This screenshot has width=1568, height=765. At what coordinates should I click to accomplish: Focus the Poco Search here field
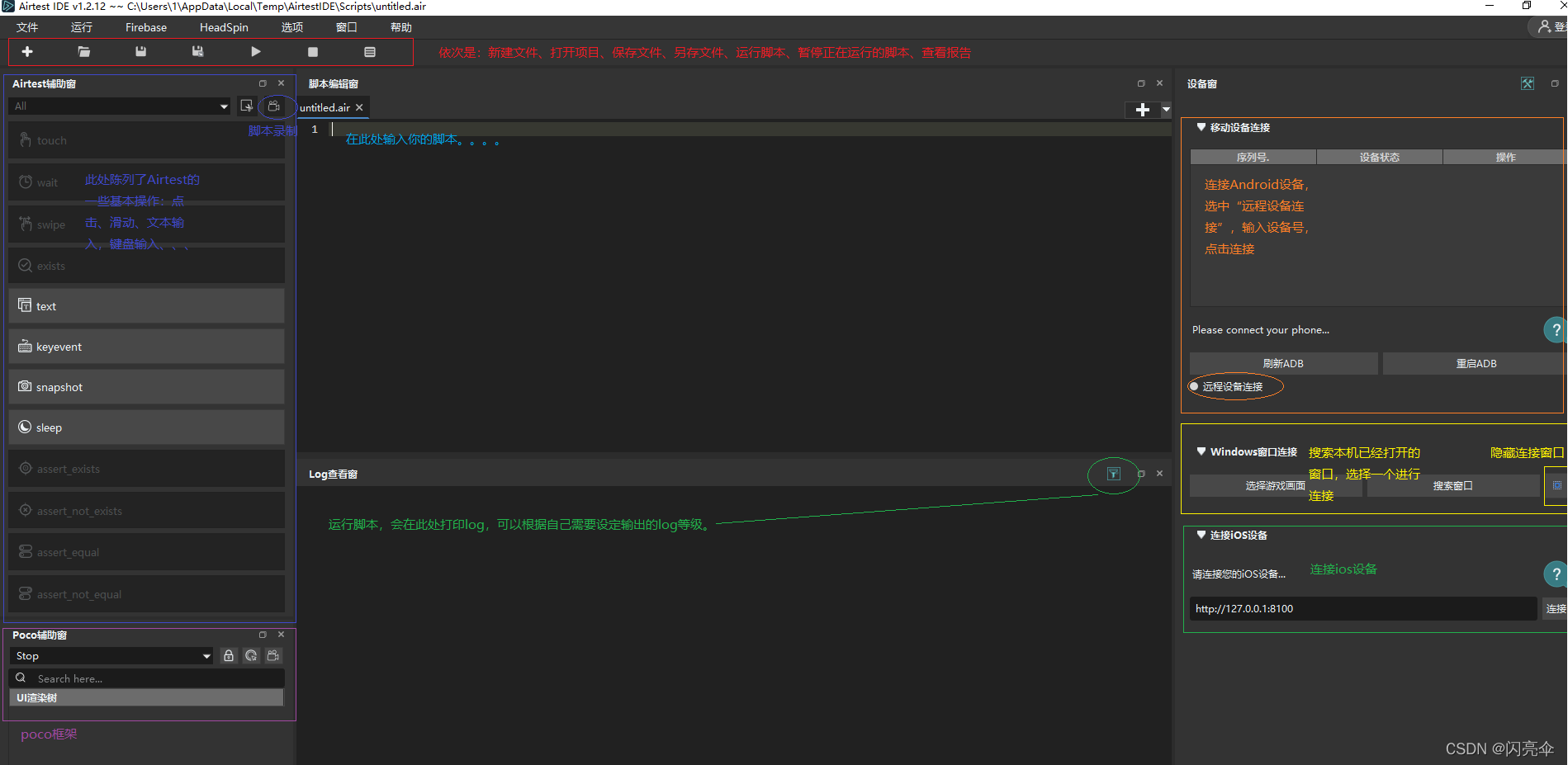(x=146, y=678)
